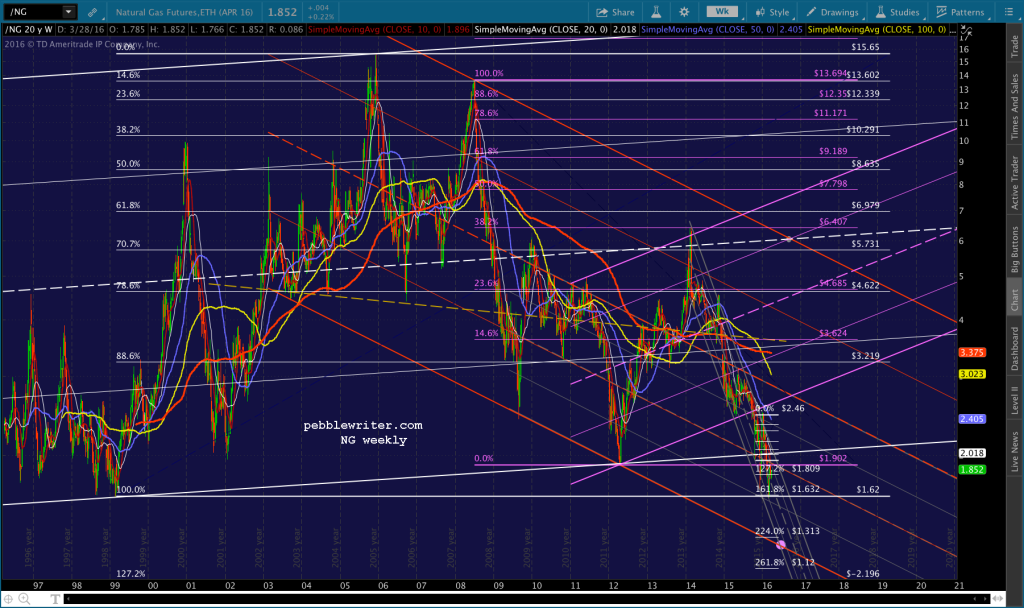Open the Dashboard side tab
Image resolution: width=1024 pixels, height=608 pixels.
[1014, 349]
